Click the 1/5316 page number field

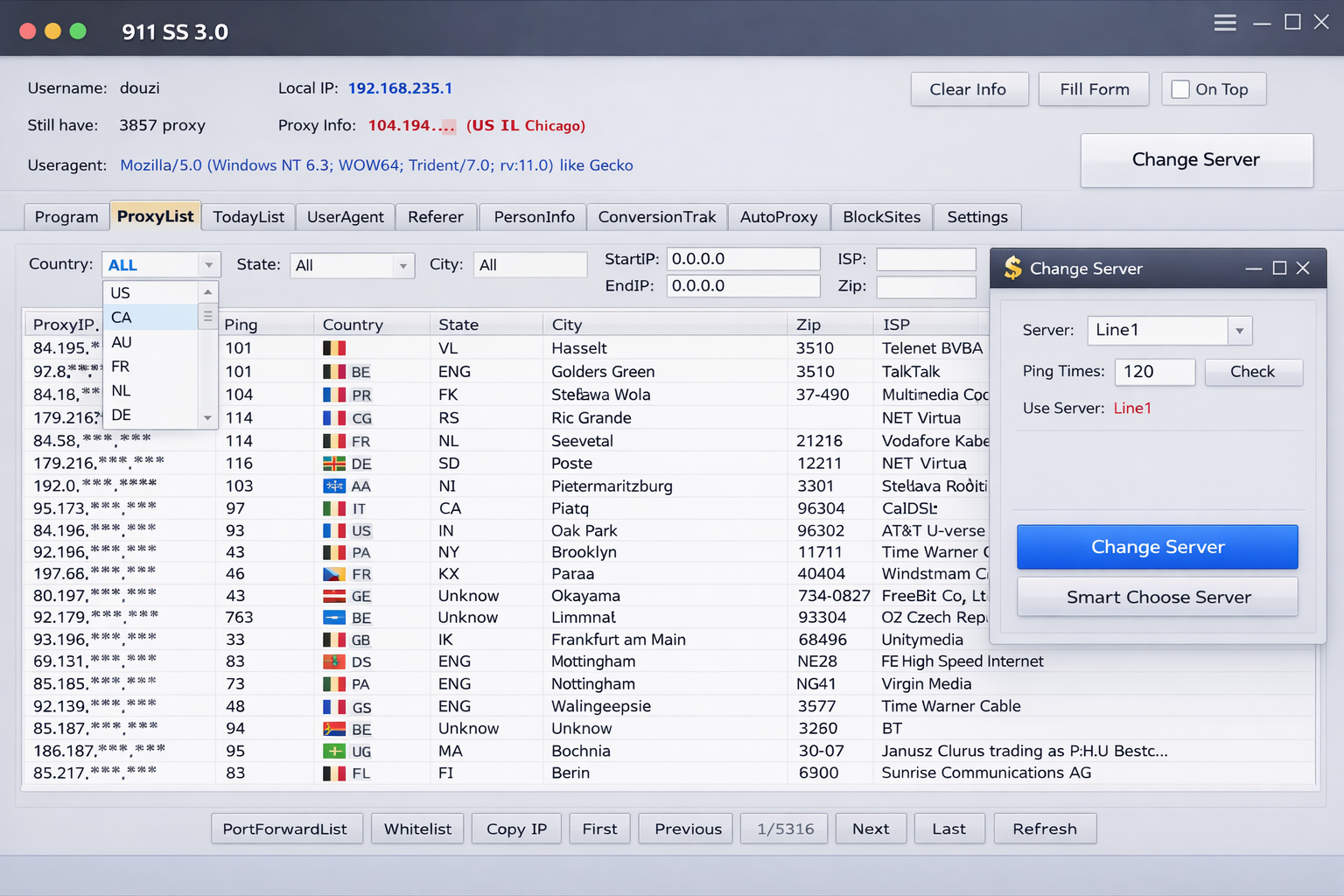tap(783, 829)
